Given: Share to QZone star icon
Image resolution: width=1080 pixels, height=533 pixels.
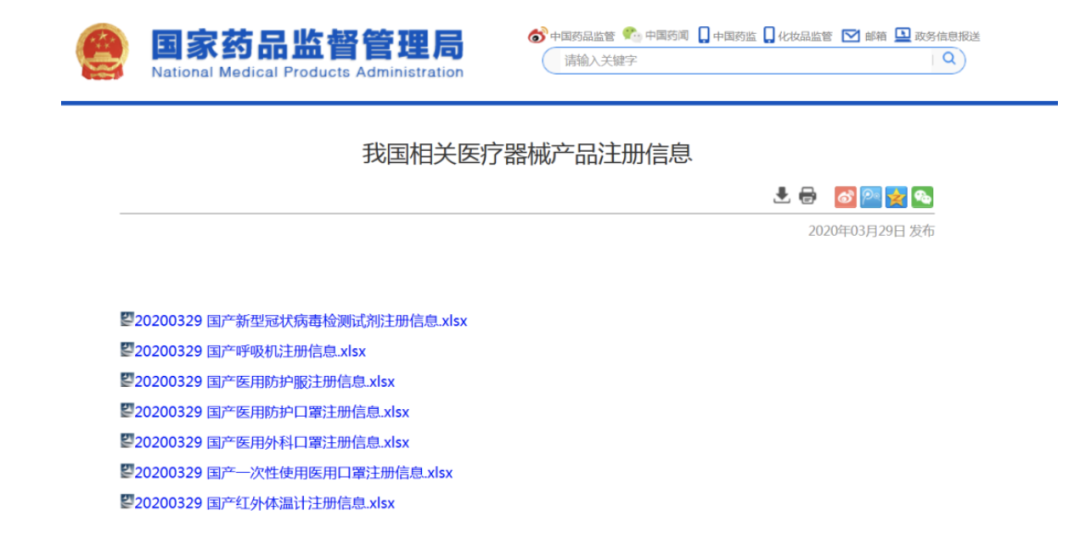Looking at the screenshot, I should pyautogui.click(x=897, y=197).
